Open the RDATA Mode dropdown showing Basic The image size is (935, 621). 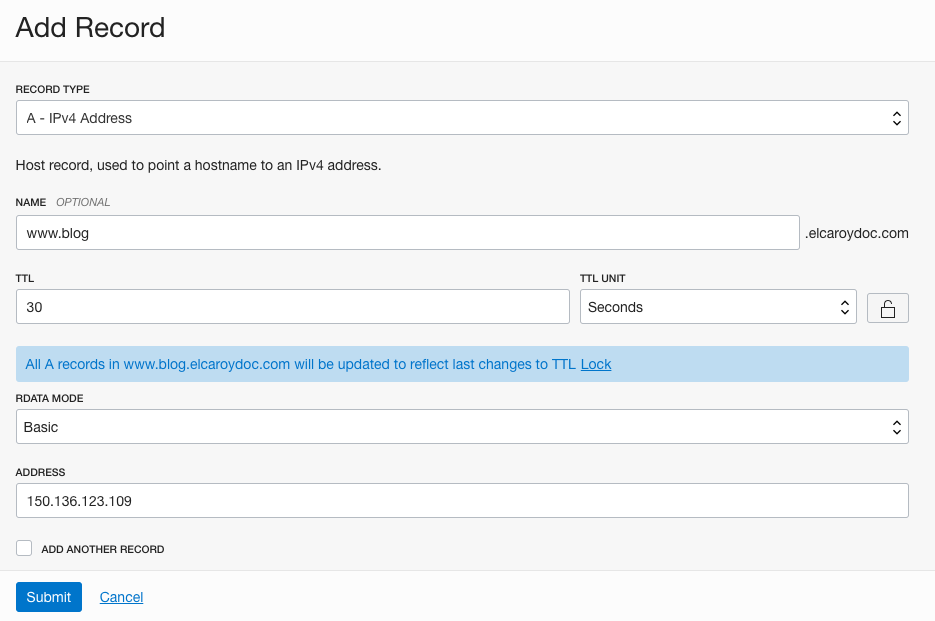click(x=460, y=426)
